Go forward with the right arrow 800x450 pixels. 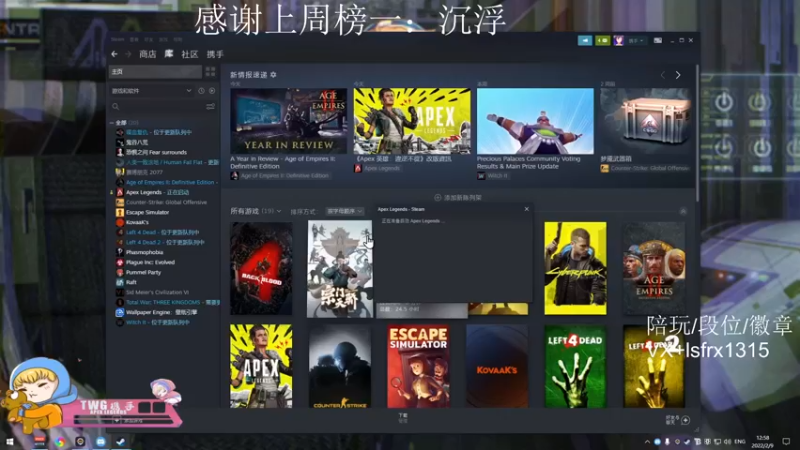pyautogui.click(x=128, y=54)
